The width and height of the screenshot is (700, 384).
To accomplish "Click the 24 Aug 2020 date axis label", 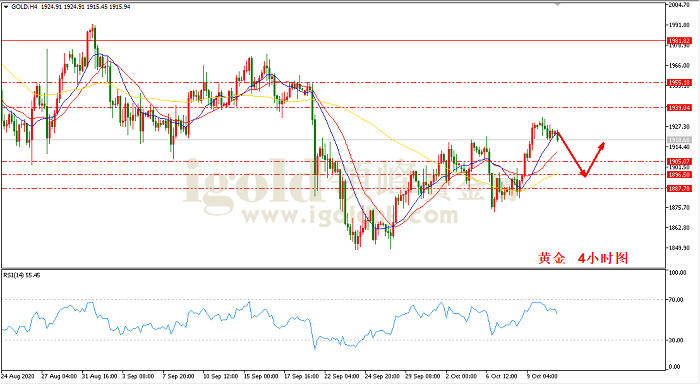I will coord(18,376).
